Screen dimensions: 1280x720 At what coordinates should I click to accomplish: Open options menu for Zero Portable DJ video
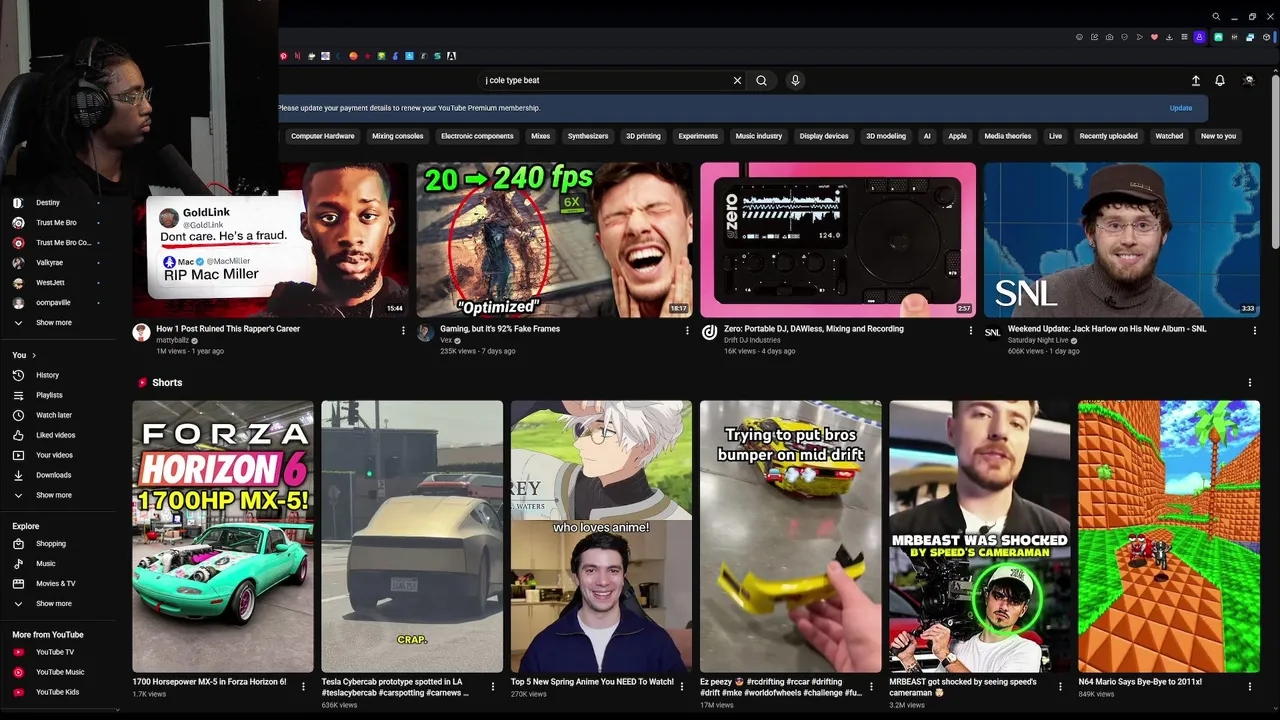click(970, 330)
